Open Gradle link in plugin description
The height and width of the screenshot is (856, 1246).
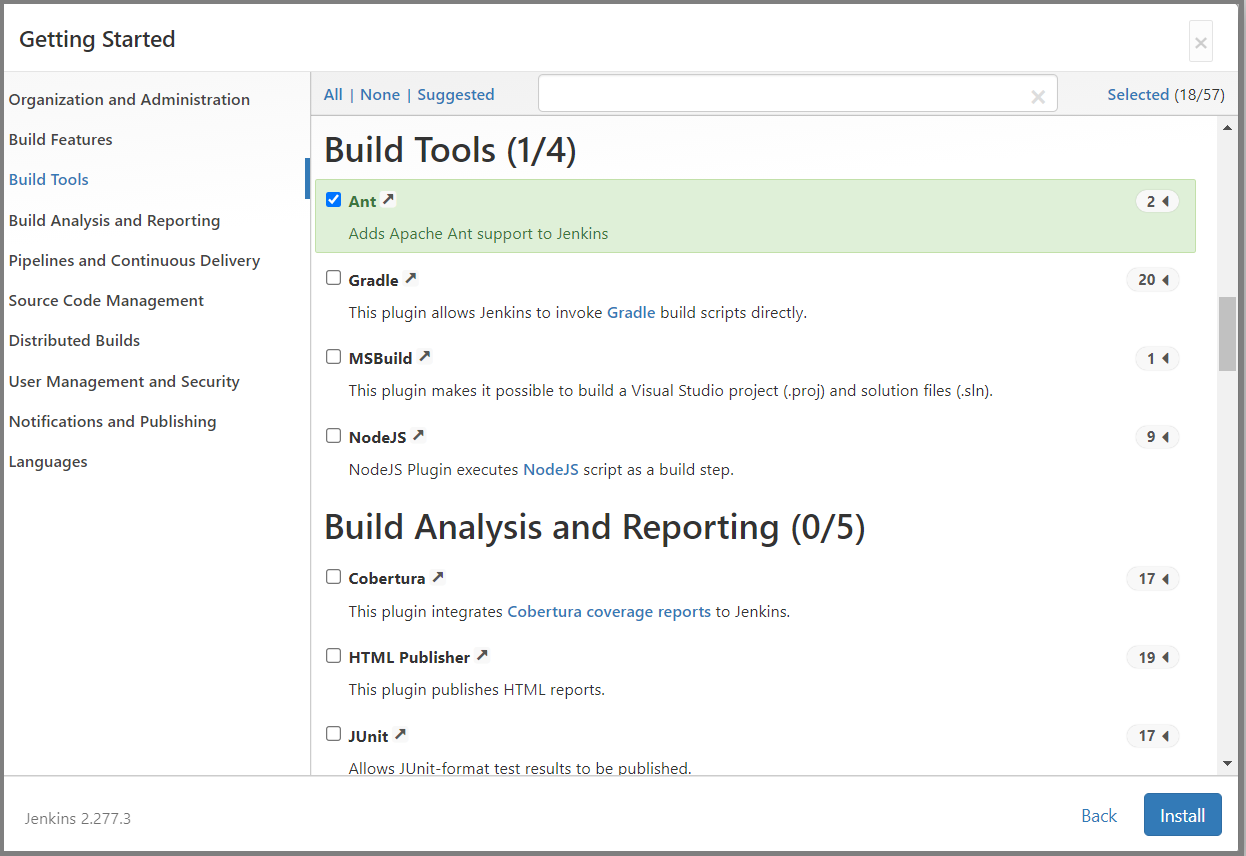click(631, 312)
